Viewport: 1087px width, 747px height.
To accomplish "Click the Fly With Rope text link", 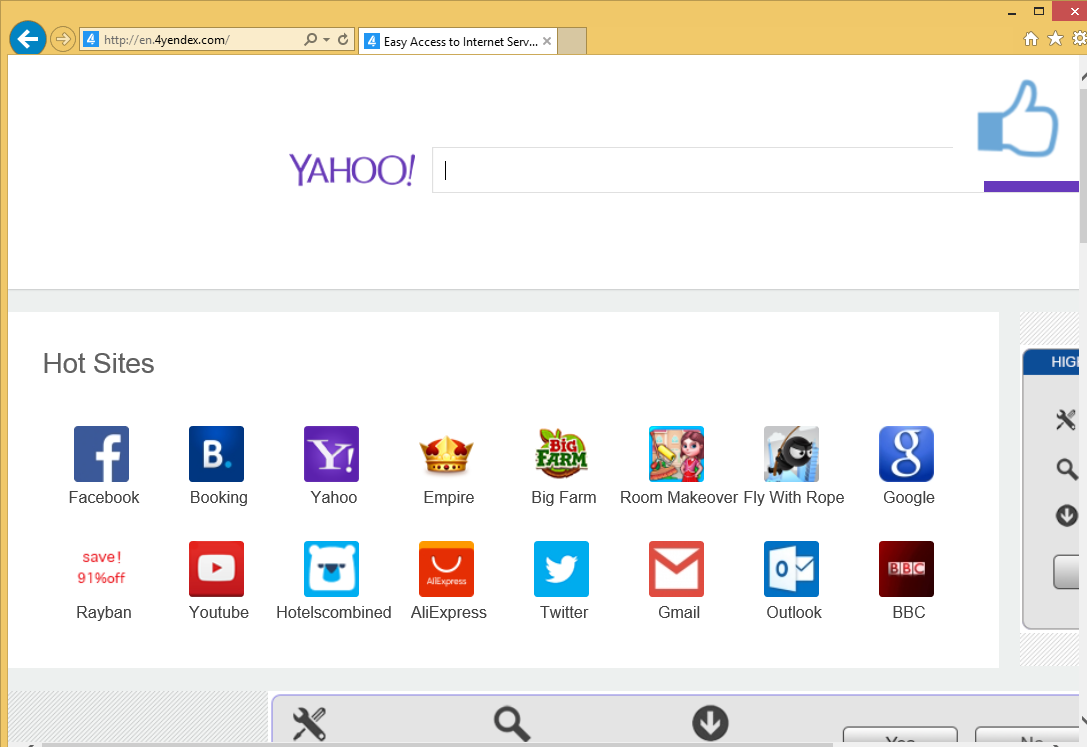I will click(x=794, y=498).
